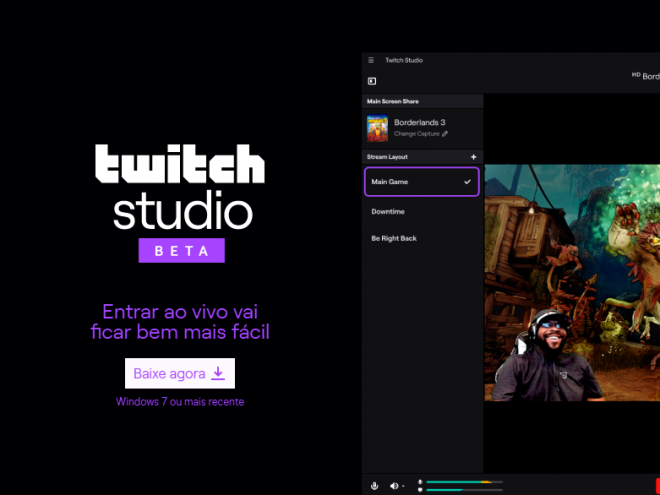Image resolution: width=660 pixels, height=495 pixels.
Task: Click the HD quality indicator
Action: 636,75
